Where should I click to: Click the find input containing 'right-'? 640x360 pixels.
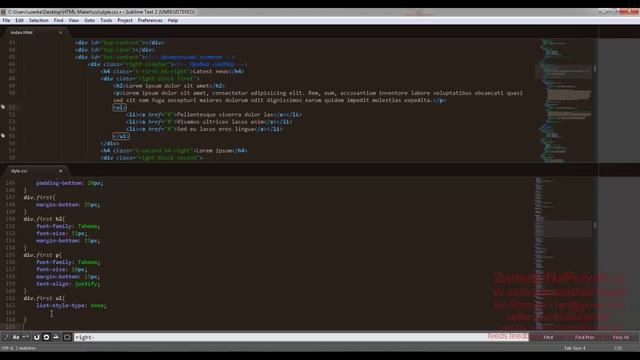point(301,337)
